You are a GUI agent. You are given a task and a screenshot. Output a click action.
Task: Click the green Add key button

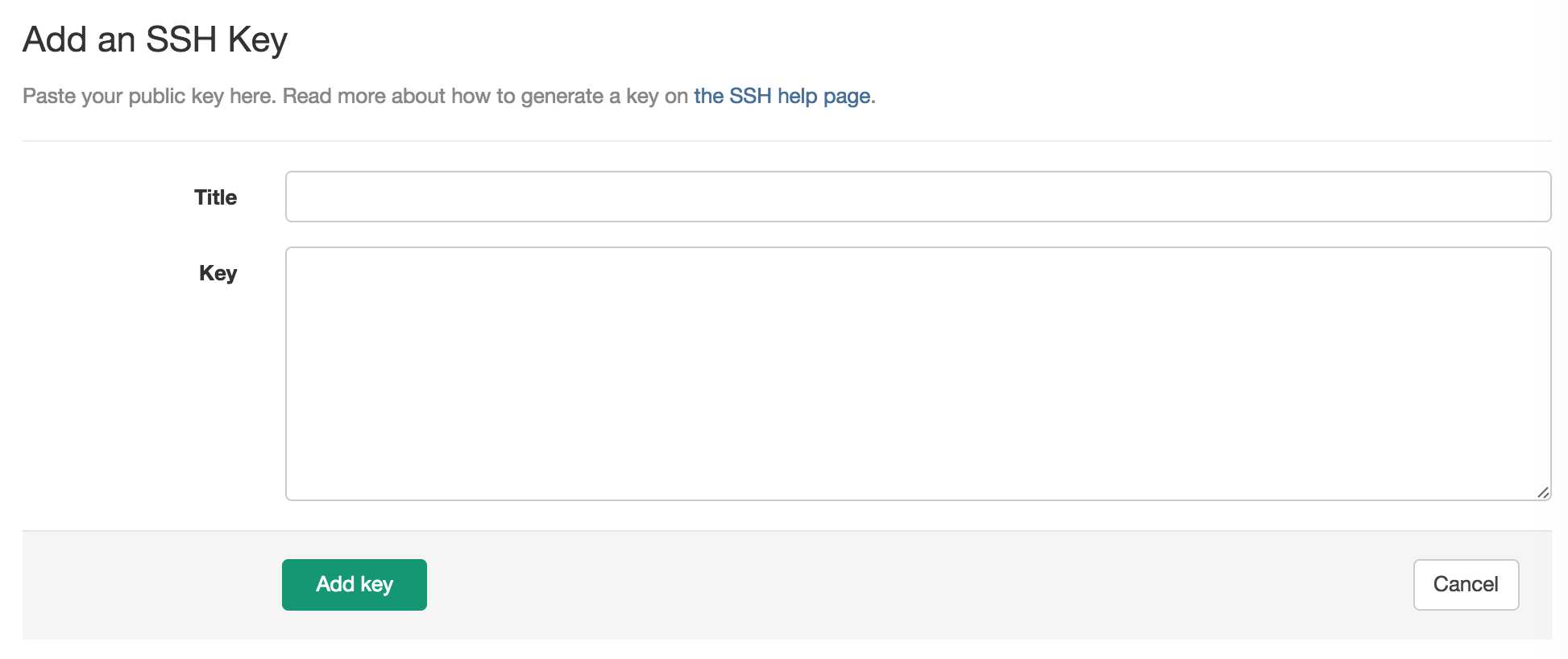pos(355,585)
